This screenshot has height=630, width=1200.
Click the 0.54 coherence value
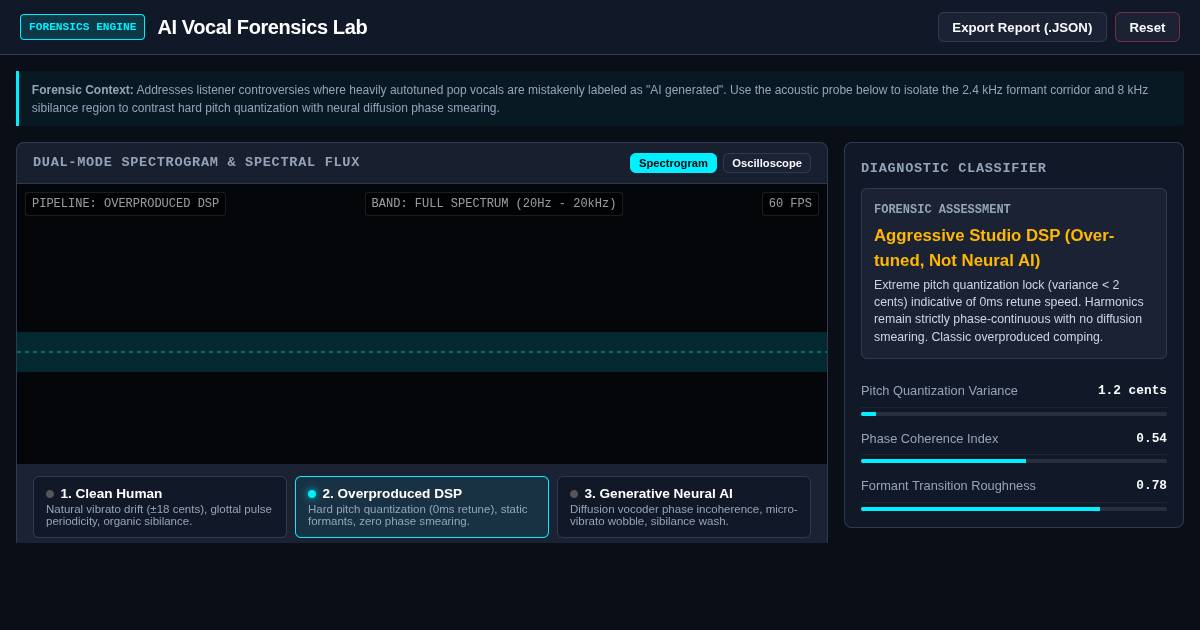tap(1151, 438)
